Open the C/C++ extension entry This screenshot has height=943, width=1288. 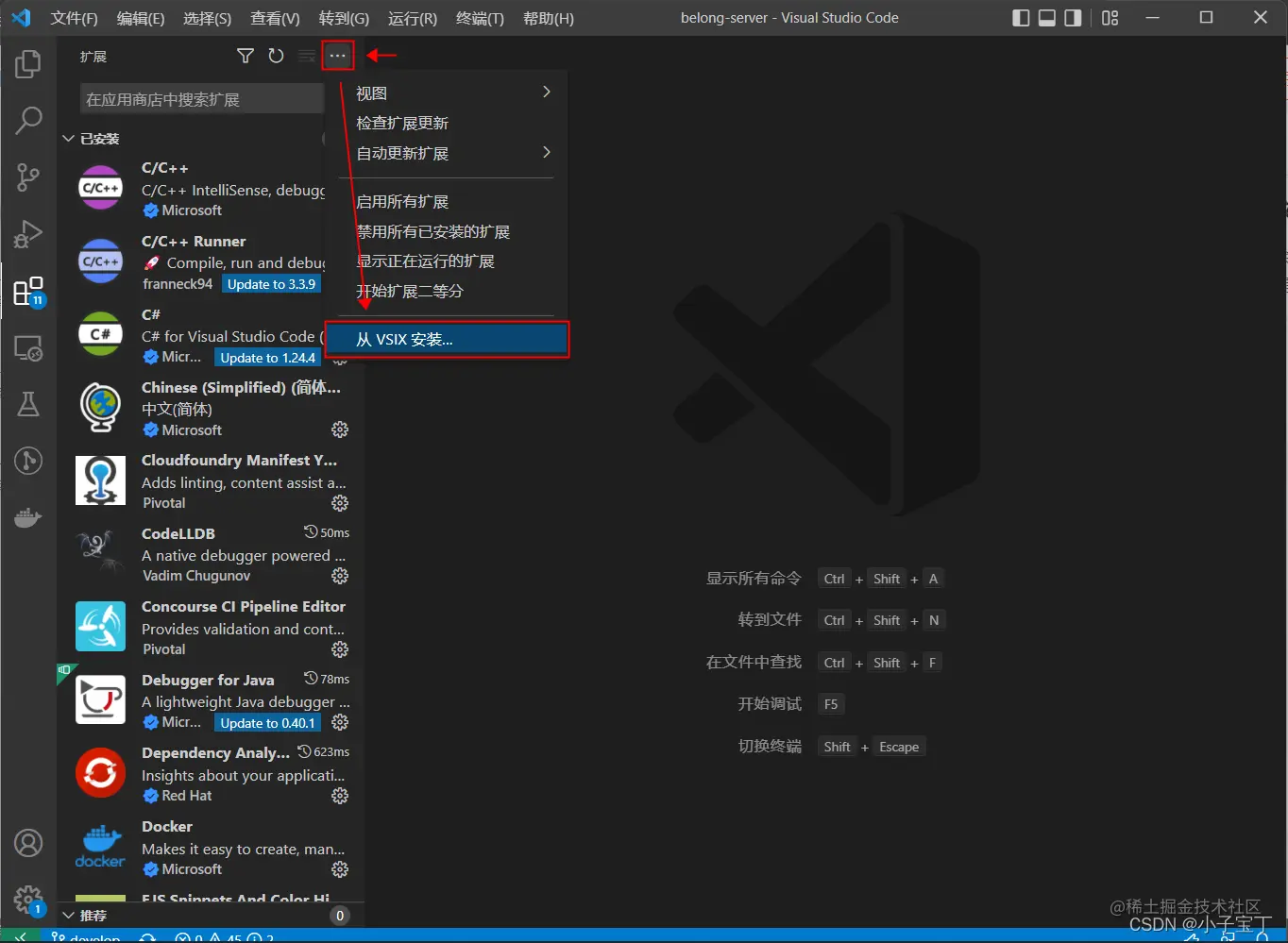(x=192, y=188)
